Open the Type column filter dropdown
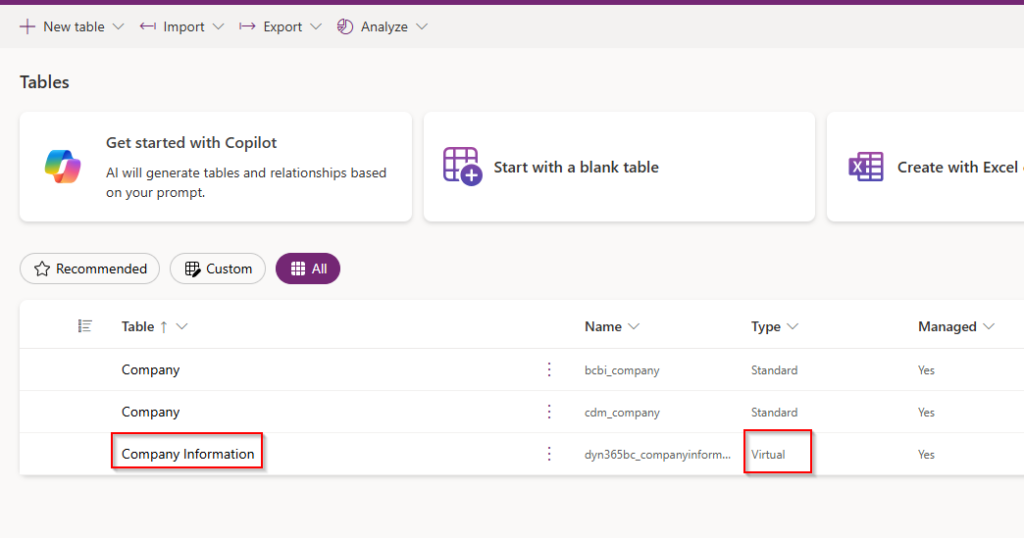Viewport: 1024px width, 538px height. [793, 326]
